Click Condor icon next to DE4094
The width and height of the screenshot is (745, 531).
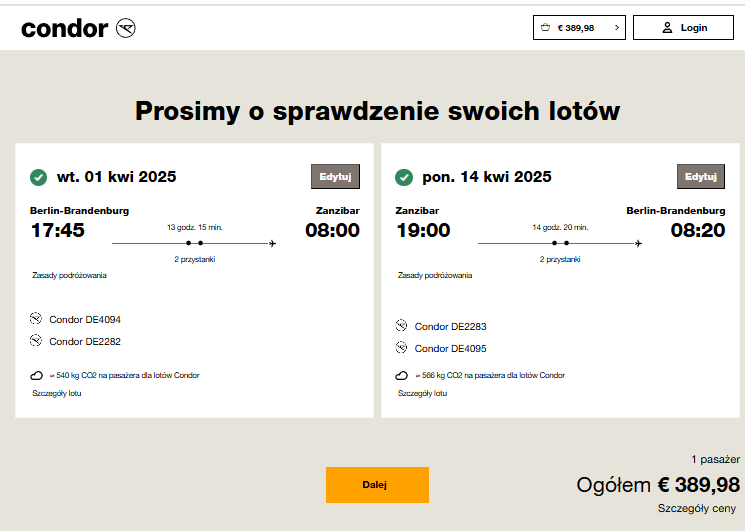click(36, 318)
